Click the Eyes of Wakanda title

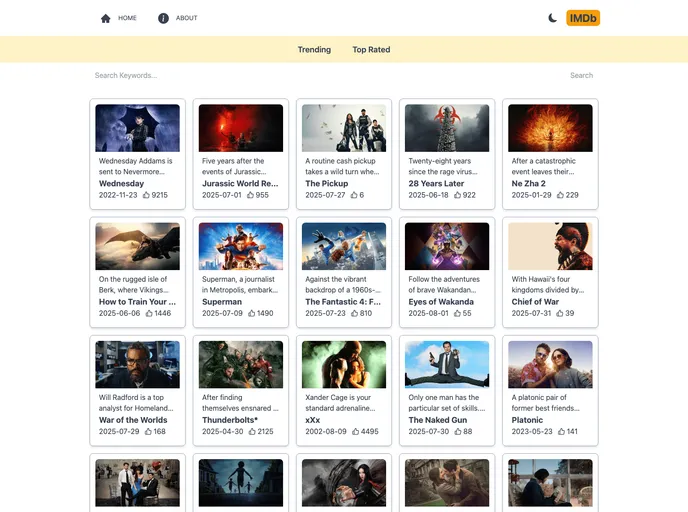[441, 302]
